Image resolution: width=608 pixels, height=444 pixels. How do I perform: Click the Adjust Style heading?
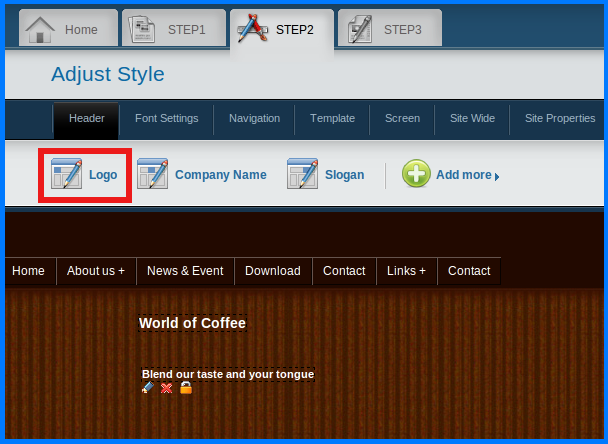point(108,74)
